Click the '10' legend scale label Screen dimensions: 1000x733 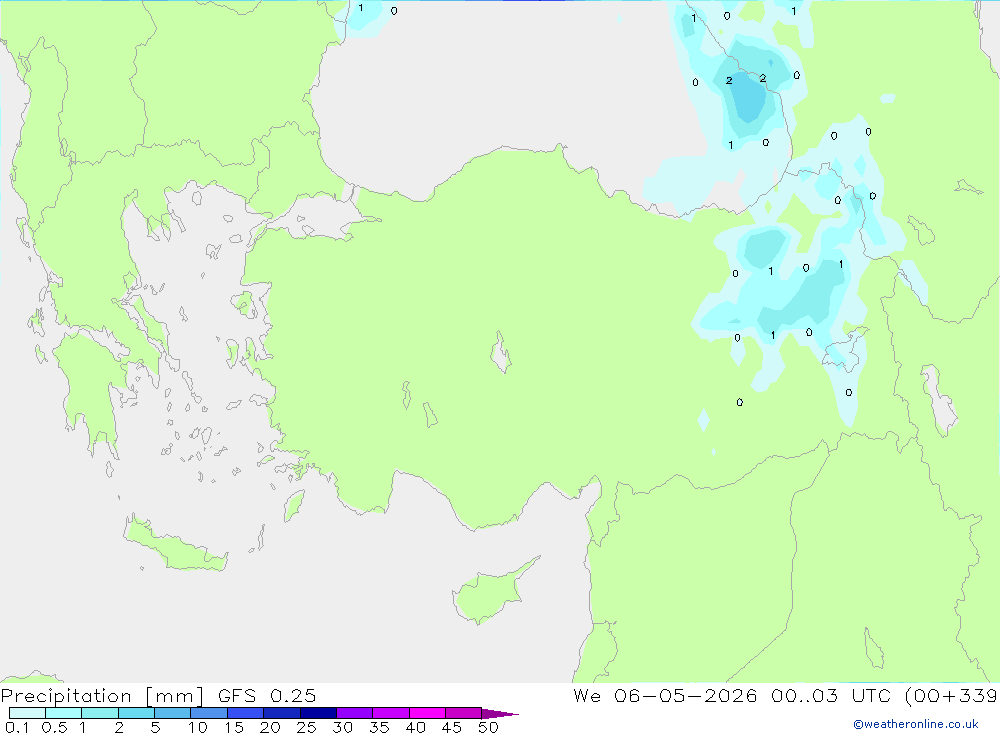tap(198, 727)
